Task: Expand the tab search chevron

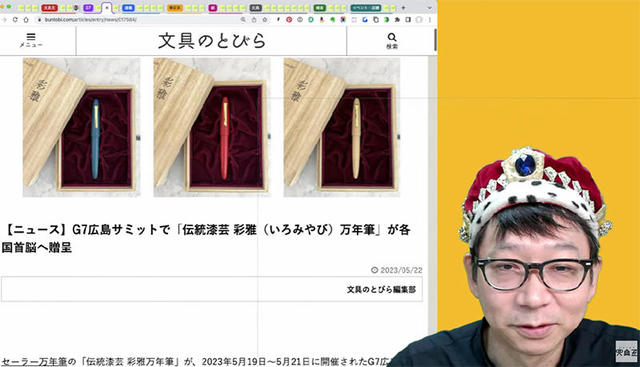Action: tap(429, 8)
